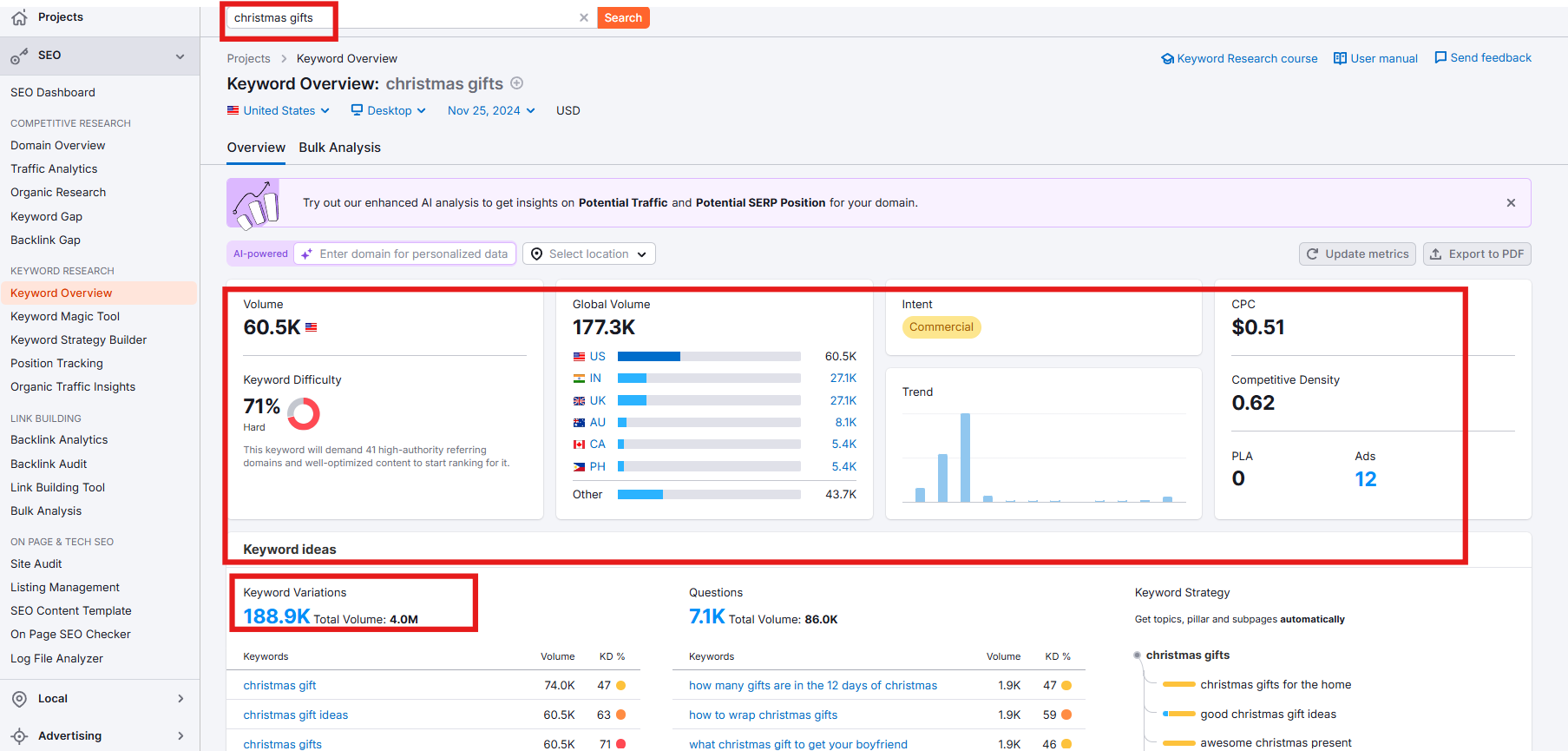Click IN volume 27.1K link

point(843,379)
